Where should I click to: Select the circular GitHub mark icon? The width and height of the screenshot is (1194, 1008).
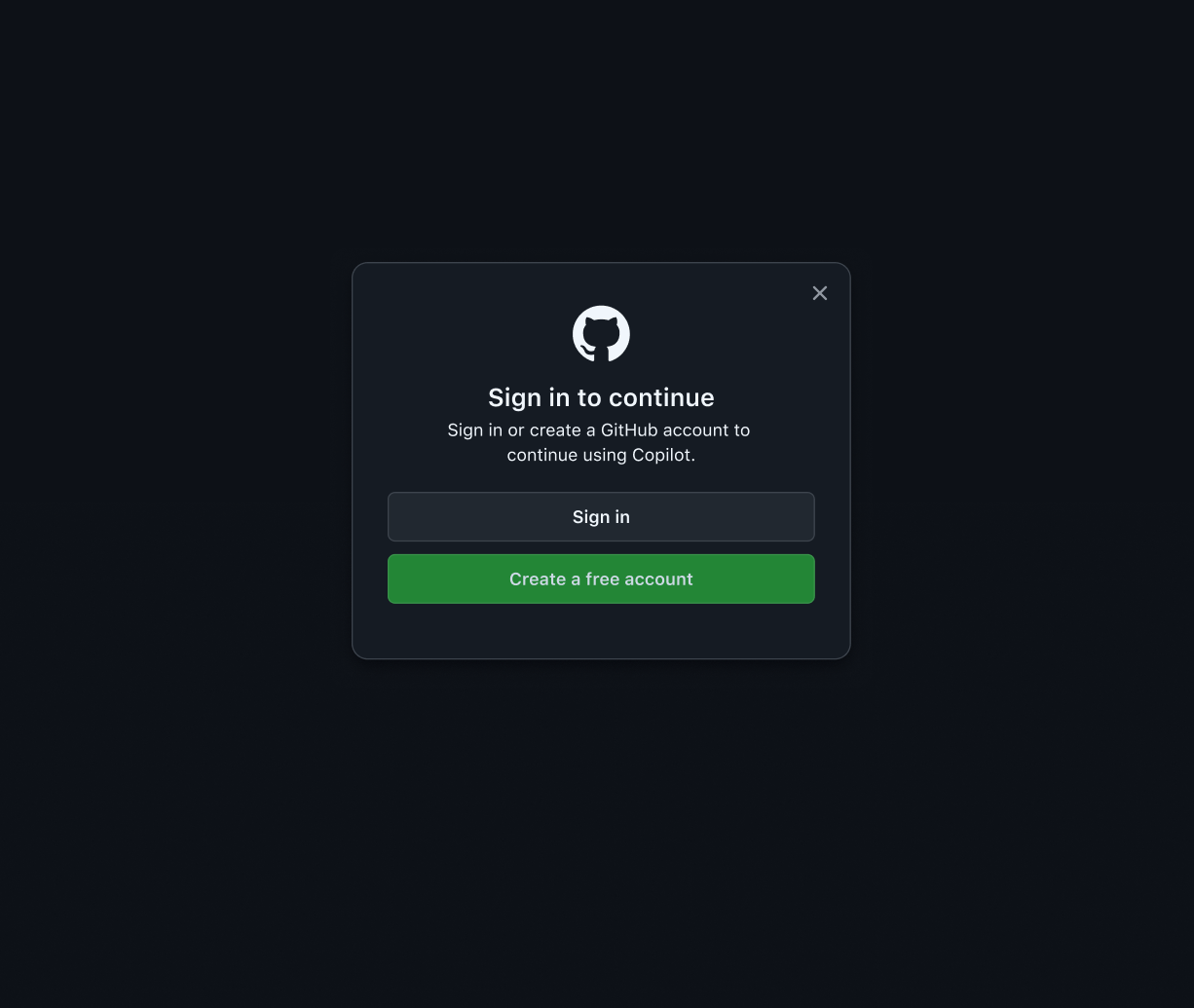(601, 334)
